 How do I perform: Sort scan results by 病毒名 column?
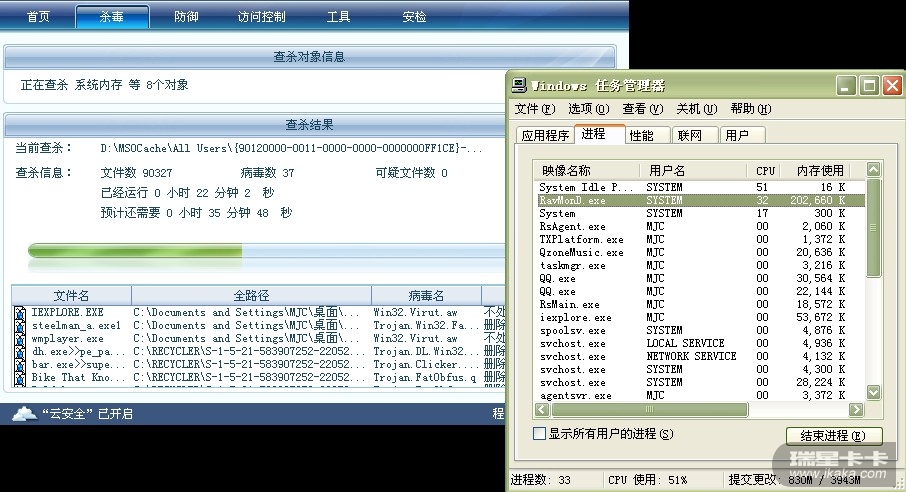426,295
